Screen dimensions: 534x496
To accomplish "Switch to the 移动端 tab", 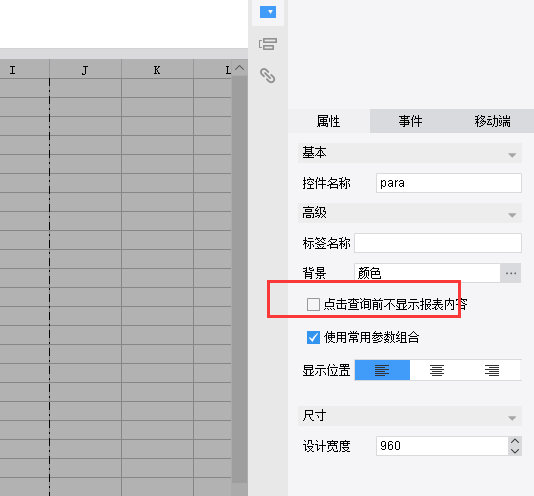I will pyautogui.click(x=492, y=121).
